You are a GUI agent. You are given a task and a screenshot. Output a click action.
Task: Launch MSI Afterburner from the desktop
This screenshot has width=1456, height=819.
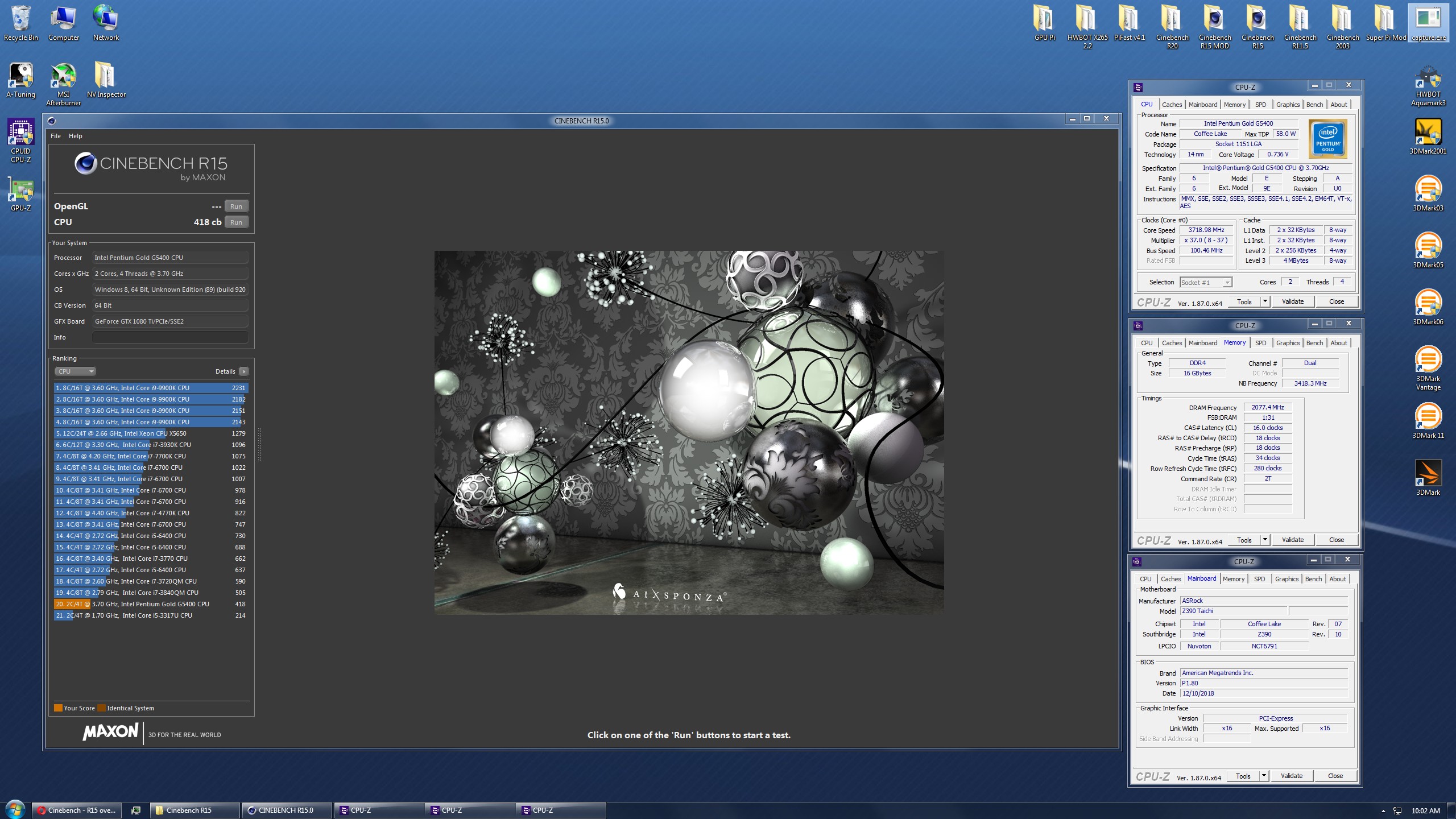point(63,84)
